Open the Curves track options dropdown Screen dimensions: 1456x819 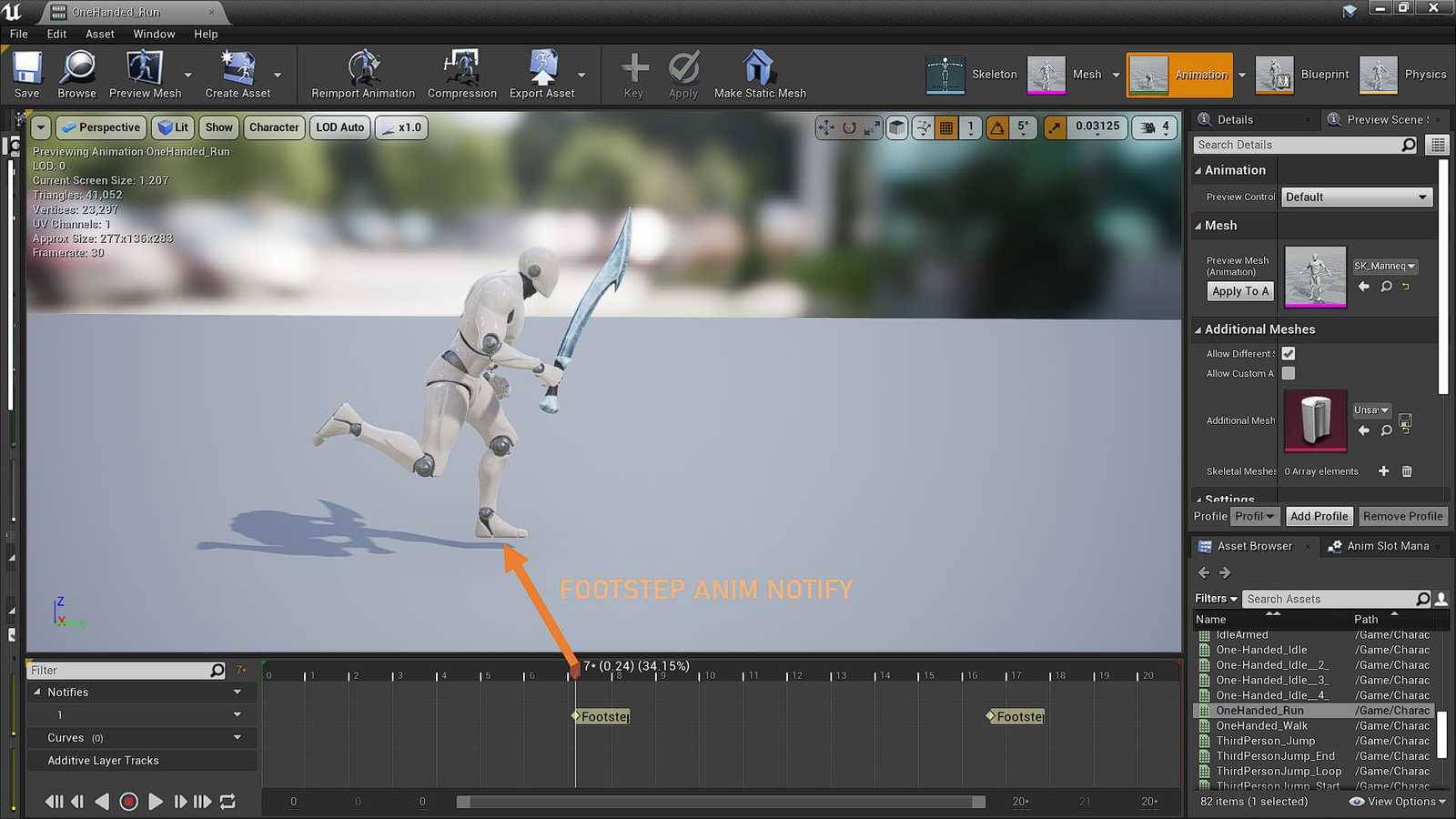click(238, 738)
